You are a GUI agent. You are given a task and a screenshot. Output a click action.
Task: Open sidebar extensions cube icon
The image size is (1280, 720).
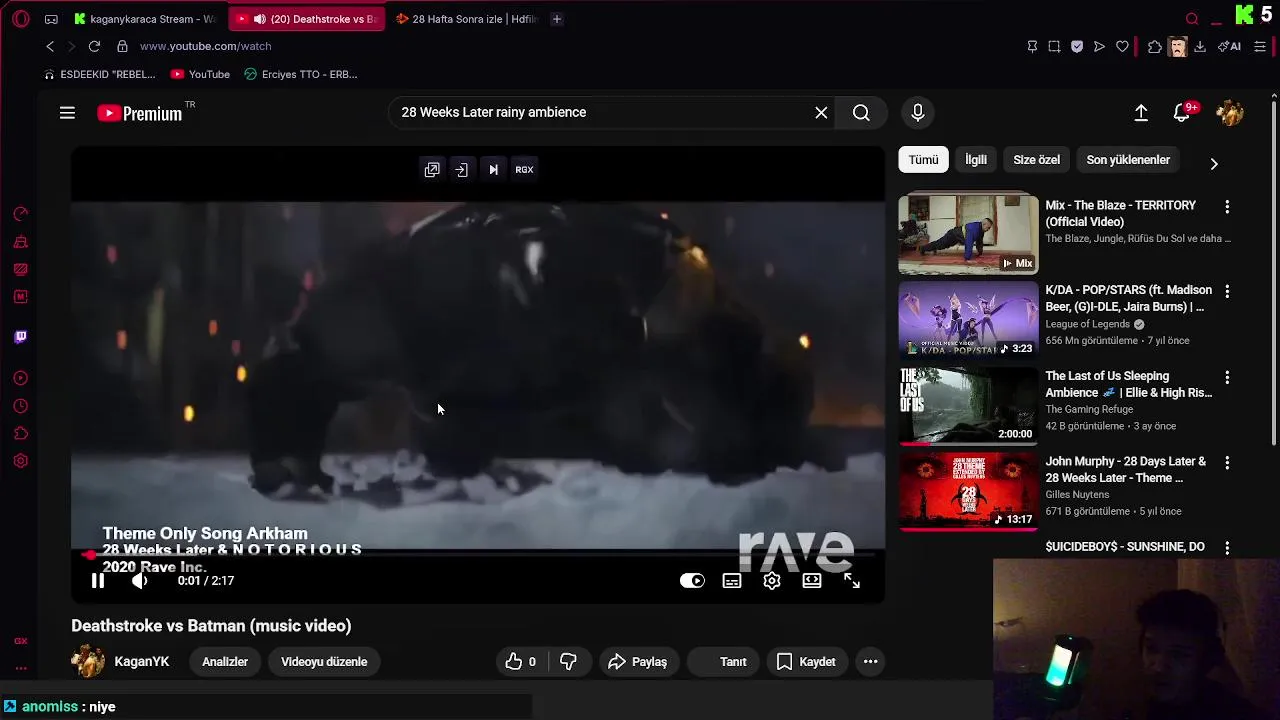[x=20, y=434]
